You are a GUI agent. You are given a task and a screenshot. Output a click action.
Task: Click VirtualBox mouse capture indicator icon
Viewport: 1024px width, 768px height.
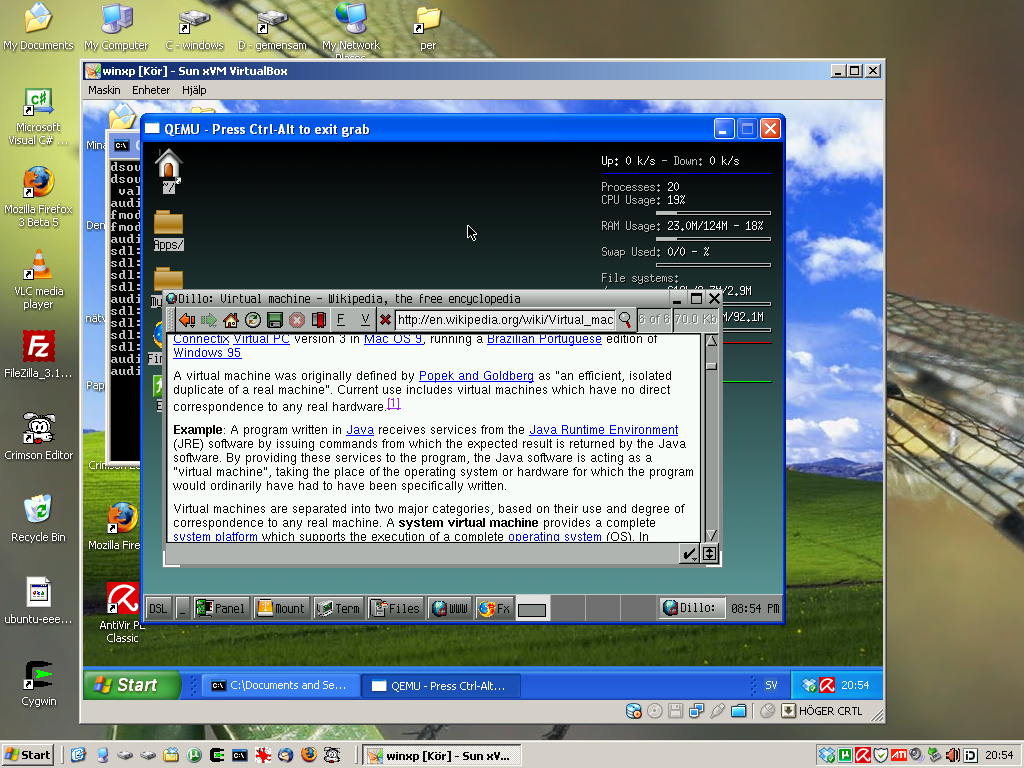coord(767,711)
